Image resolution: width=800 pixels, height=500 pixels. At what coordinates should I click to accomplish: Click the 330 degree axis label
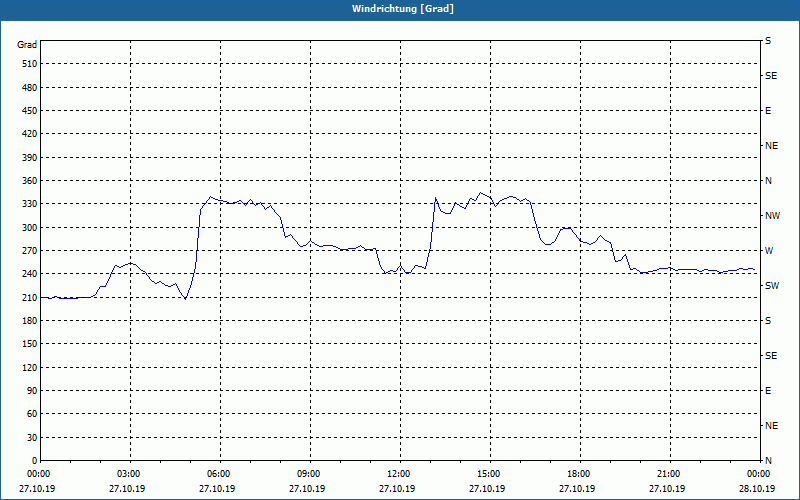pyautogui.click(x=29, y=204)
